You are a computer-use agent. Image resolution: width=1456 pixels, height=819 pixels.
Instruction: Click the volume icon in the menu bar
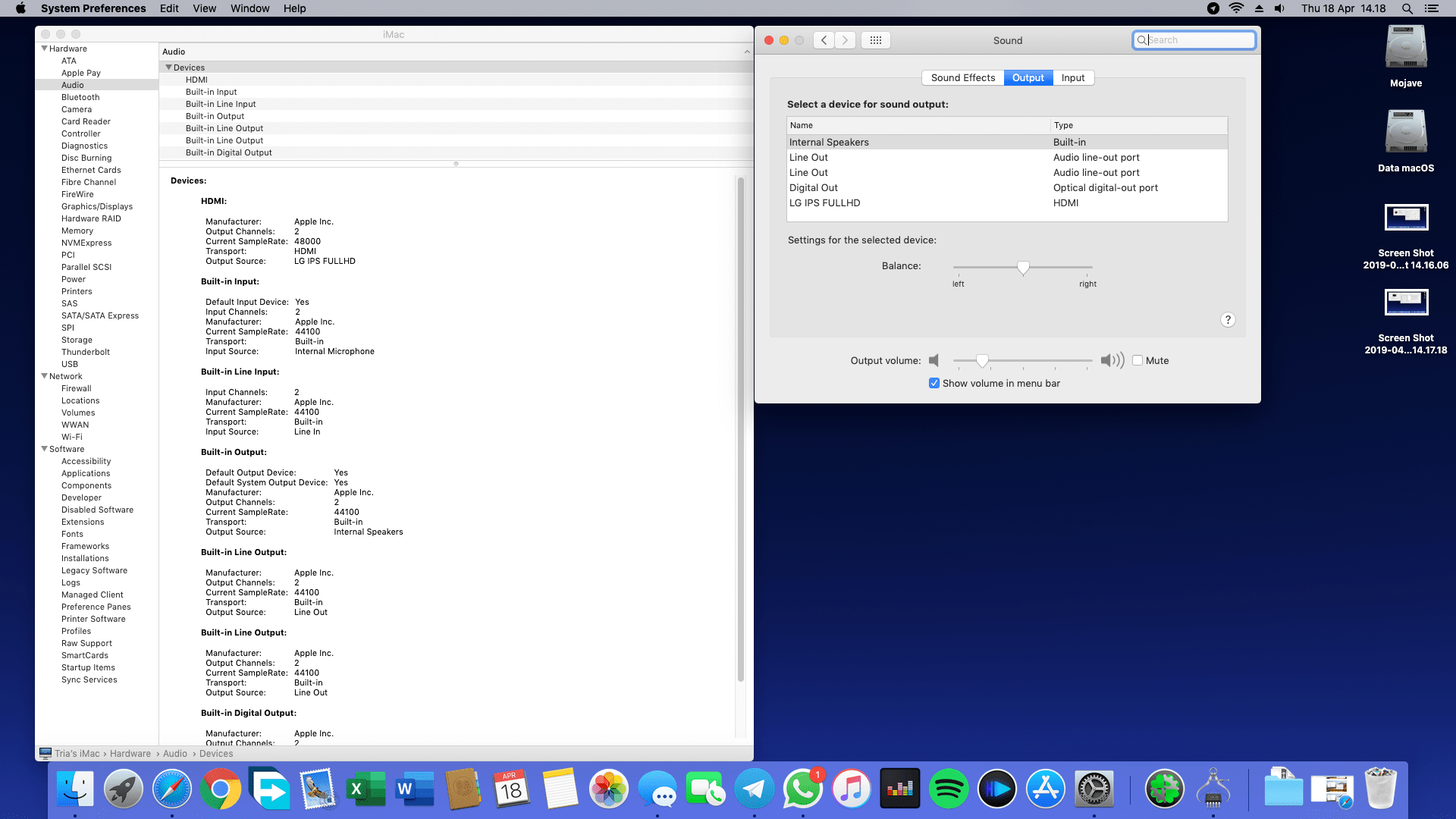pyautogui.click(x=1279, y=8)
